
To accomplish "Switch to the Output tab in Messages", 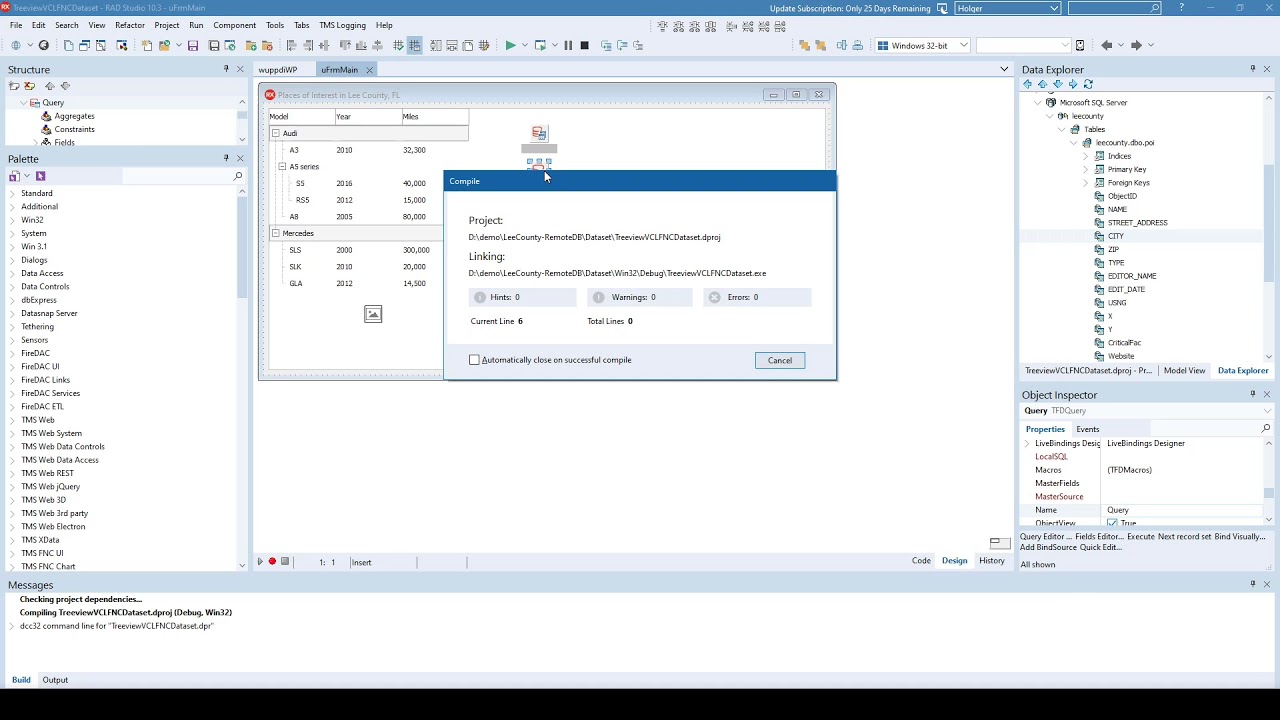I will [55, 680].
